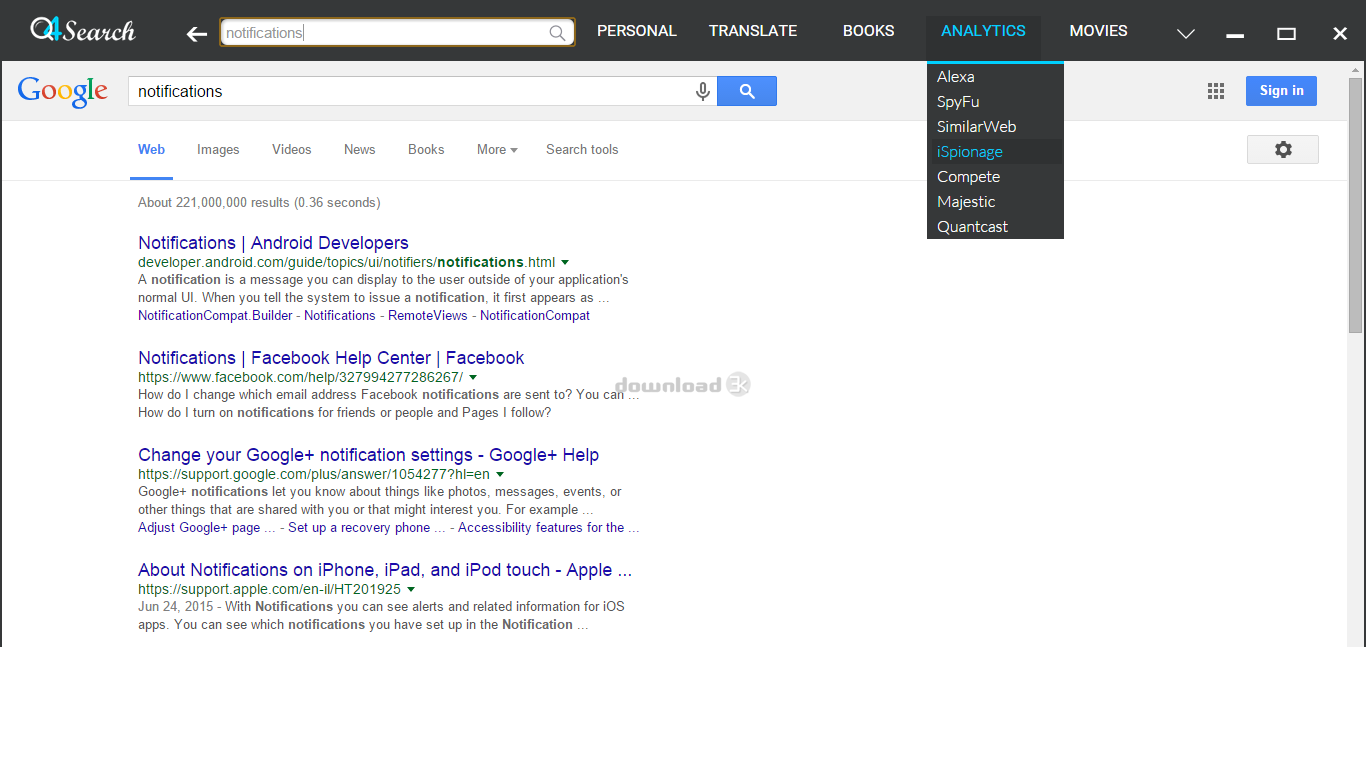This screenshot has height=768, width=1366.
Task: Click the vertical scrollbar thumb
Action: click(x=1356, y=205)
